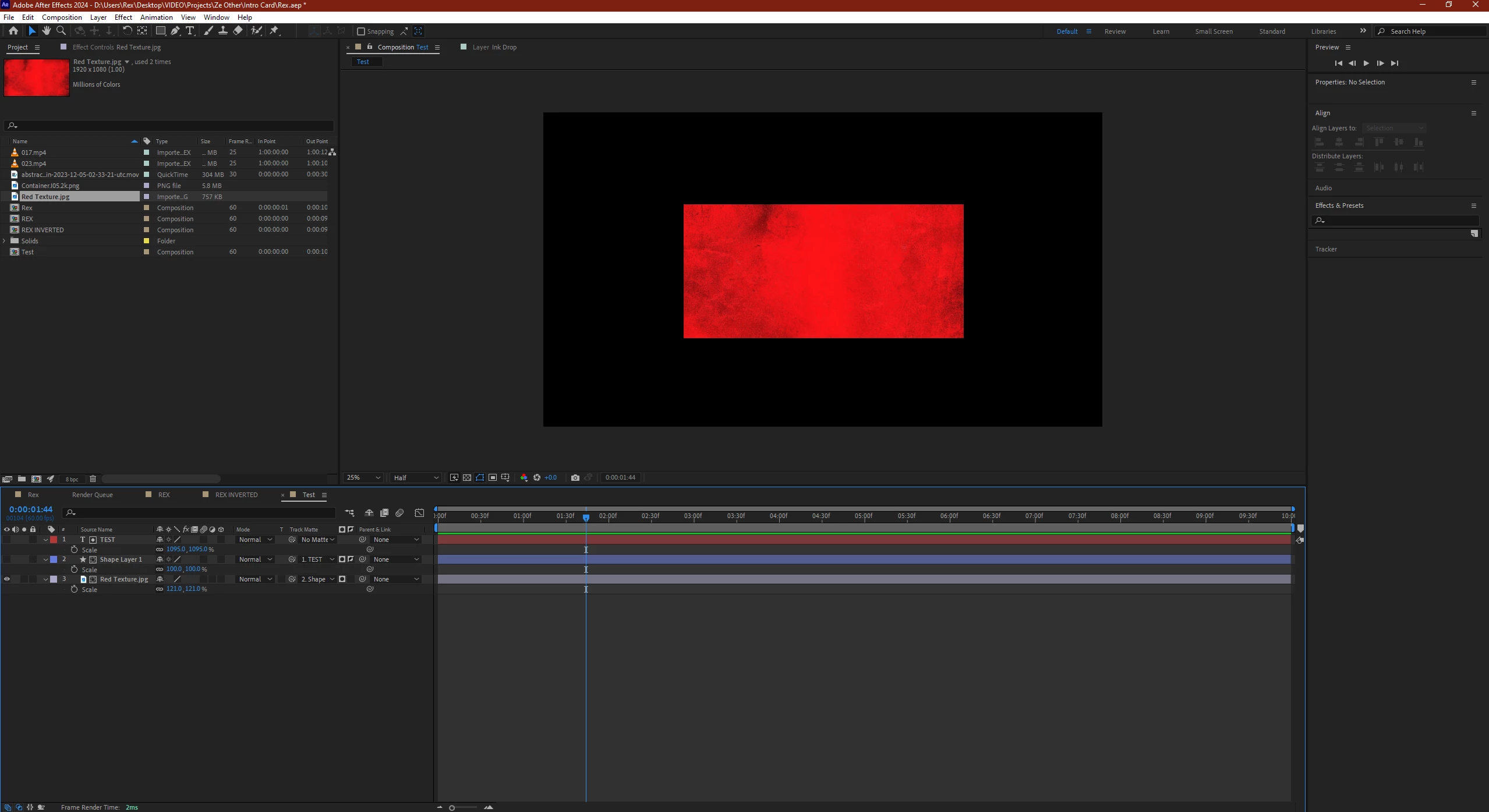The width and height of the screenshot is (1489, 812).
Task: Select the Type tool in toolbar
Action: click(x=190, y=31)
